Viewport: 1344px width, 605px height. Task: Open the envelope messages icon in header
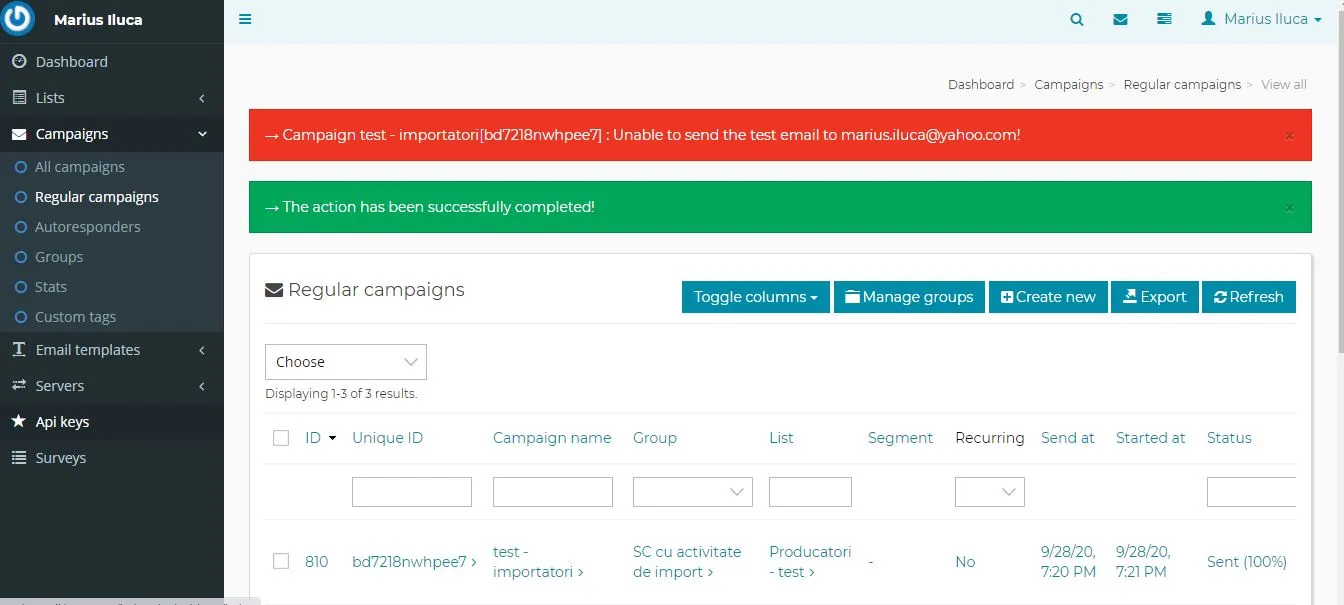coord(1120,19)
